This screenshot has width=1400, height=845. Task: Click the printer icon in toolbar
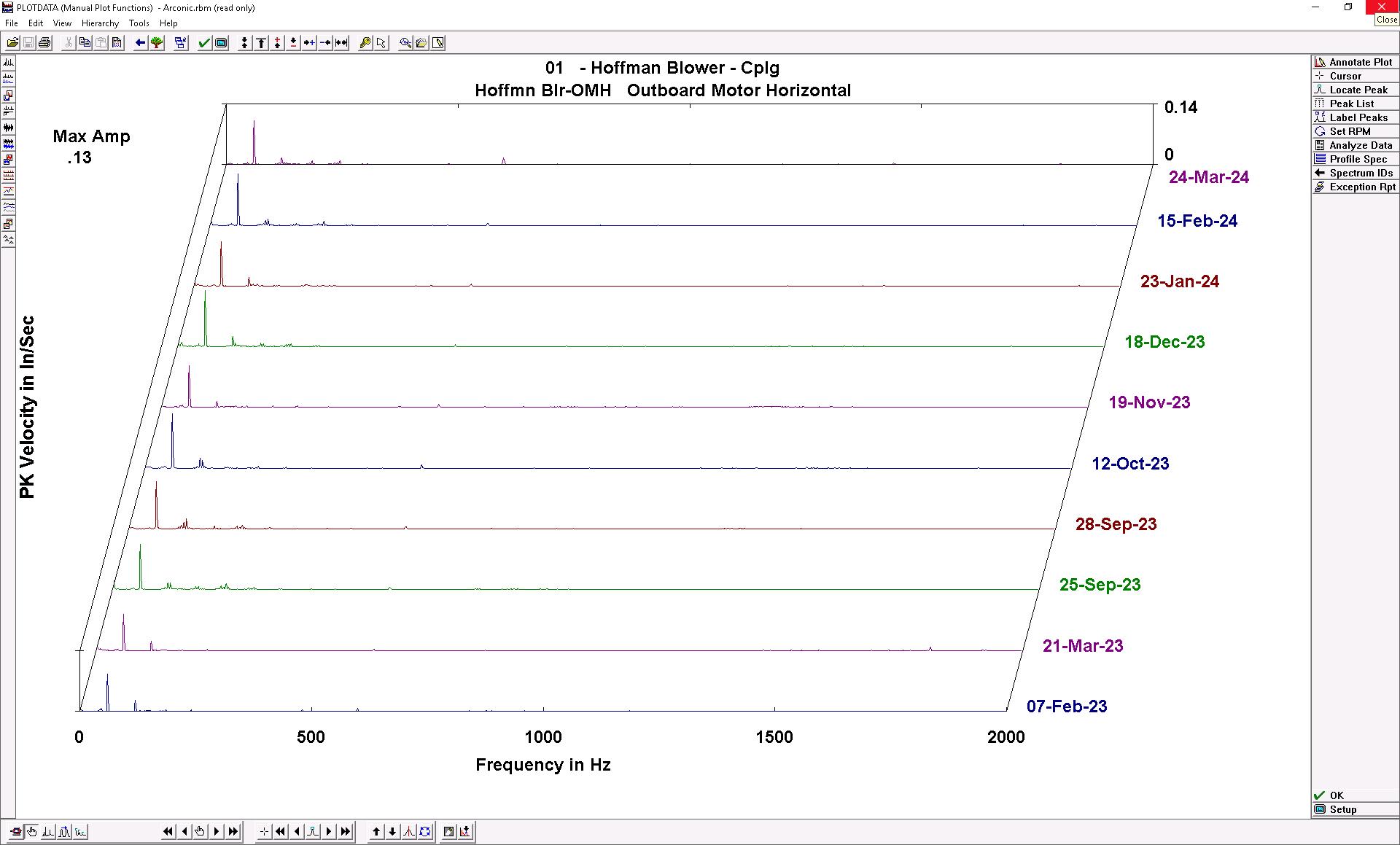tap(44, 43)
